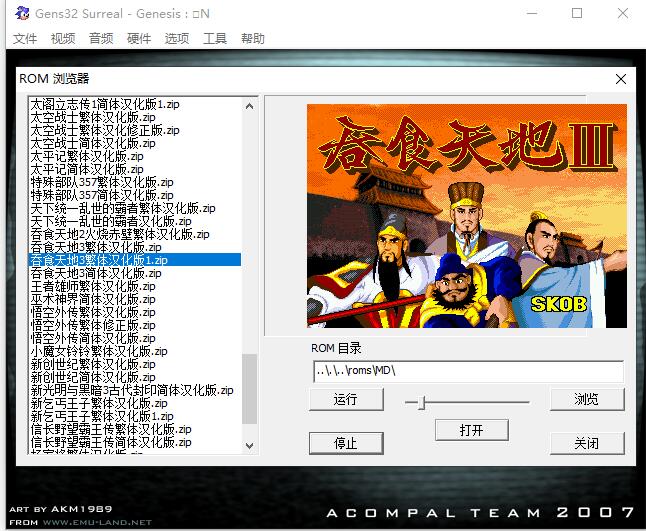
Task: Open the 硬件 menu
Action: click(x=139, y=39)
